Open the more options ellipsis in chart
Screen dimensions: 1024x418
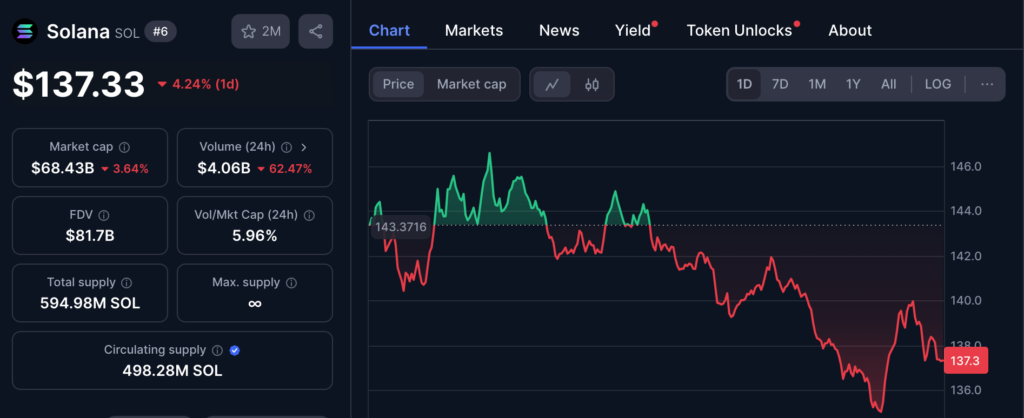[987, 84]
